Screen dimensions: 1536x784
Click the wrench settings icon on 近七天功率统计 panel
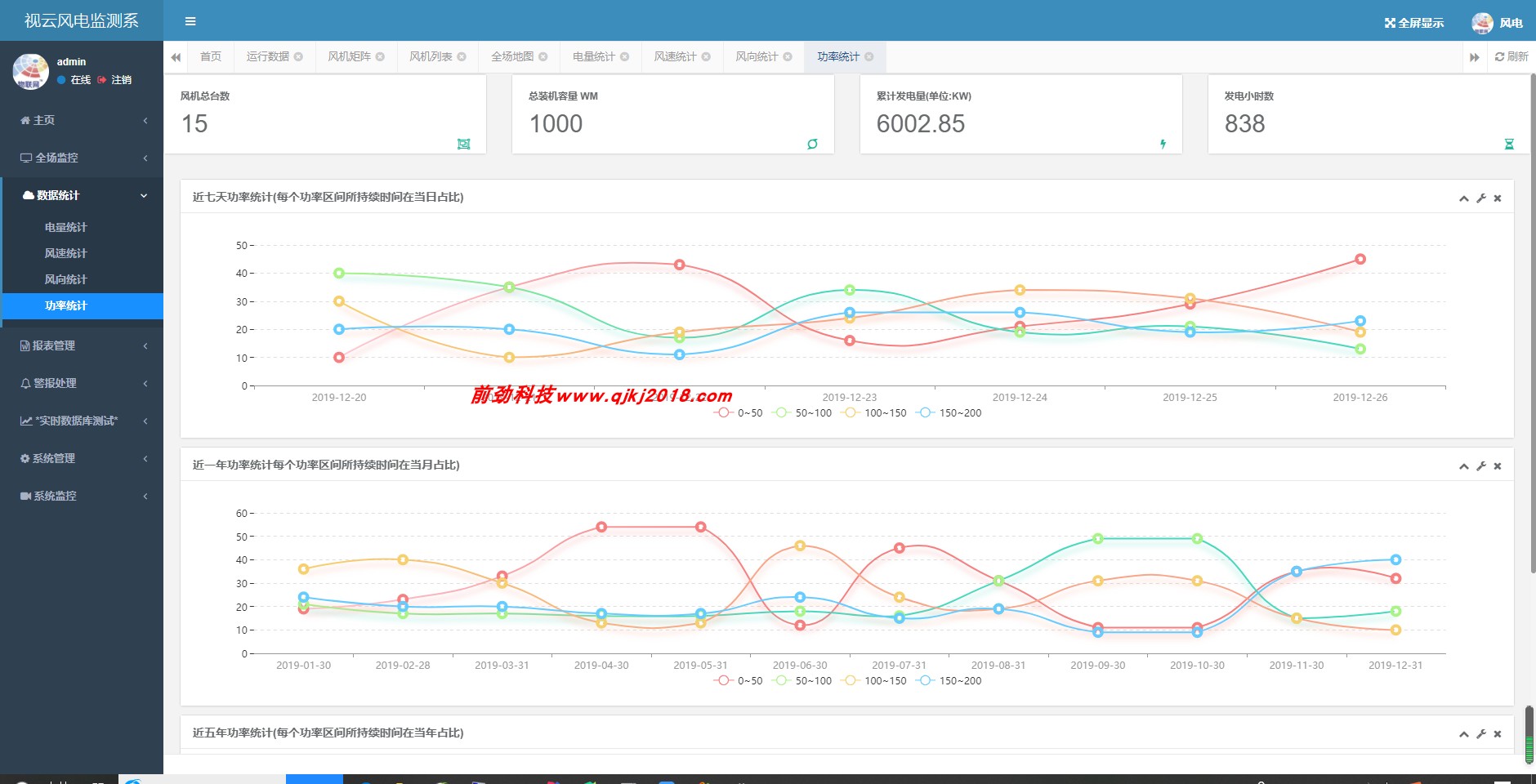click(1481, 198)
